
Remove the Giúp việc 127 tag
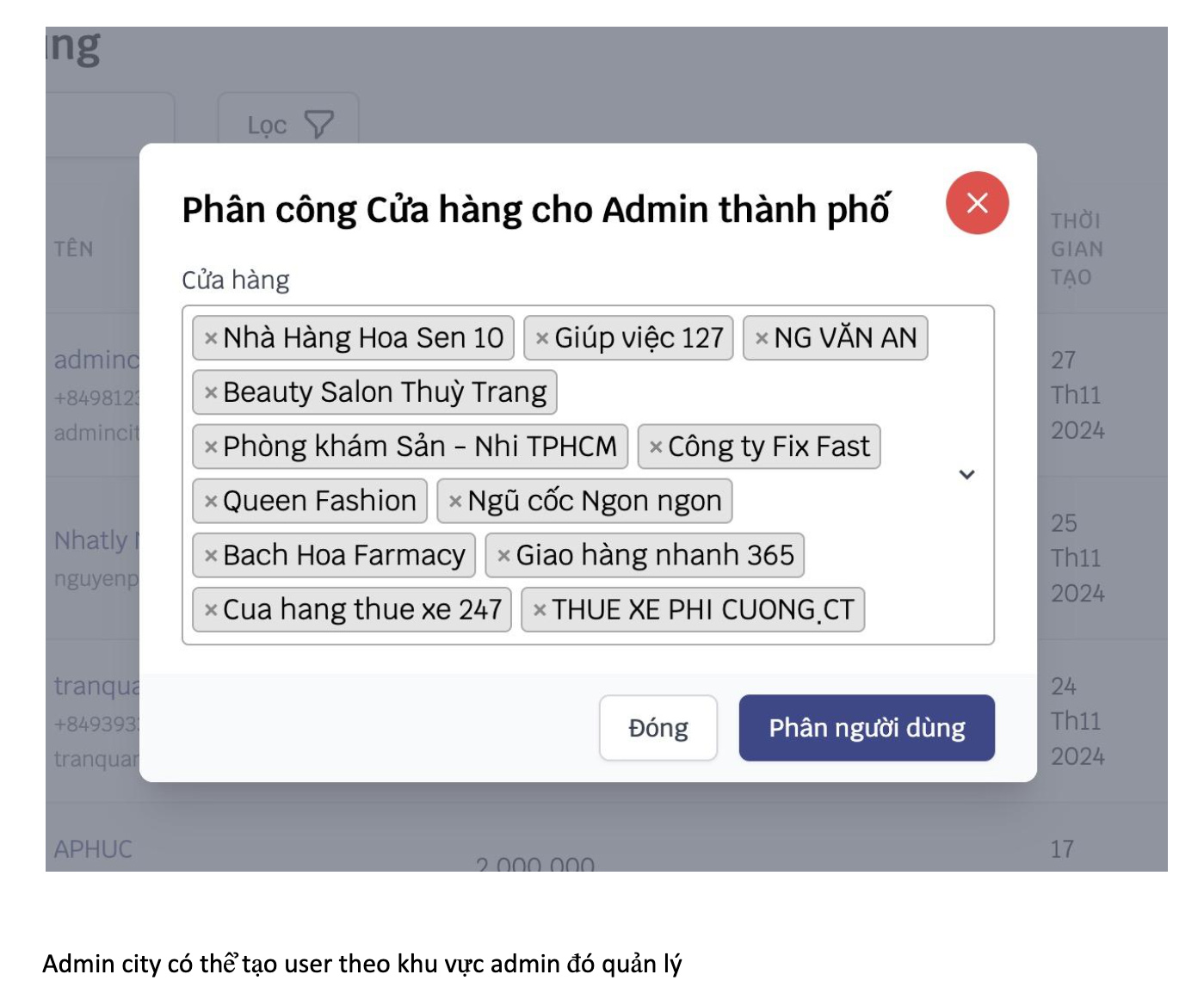(541, 338)
